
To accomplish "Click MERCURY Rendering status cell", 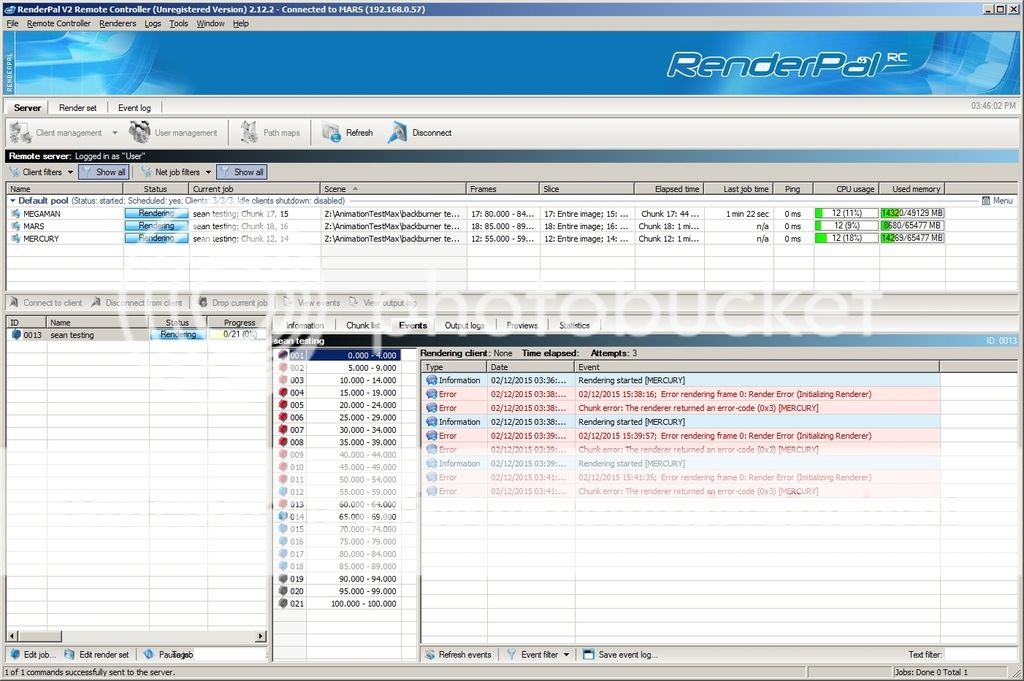I will pos(156,238).
